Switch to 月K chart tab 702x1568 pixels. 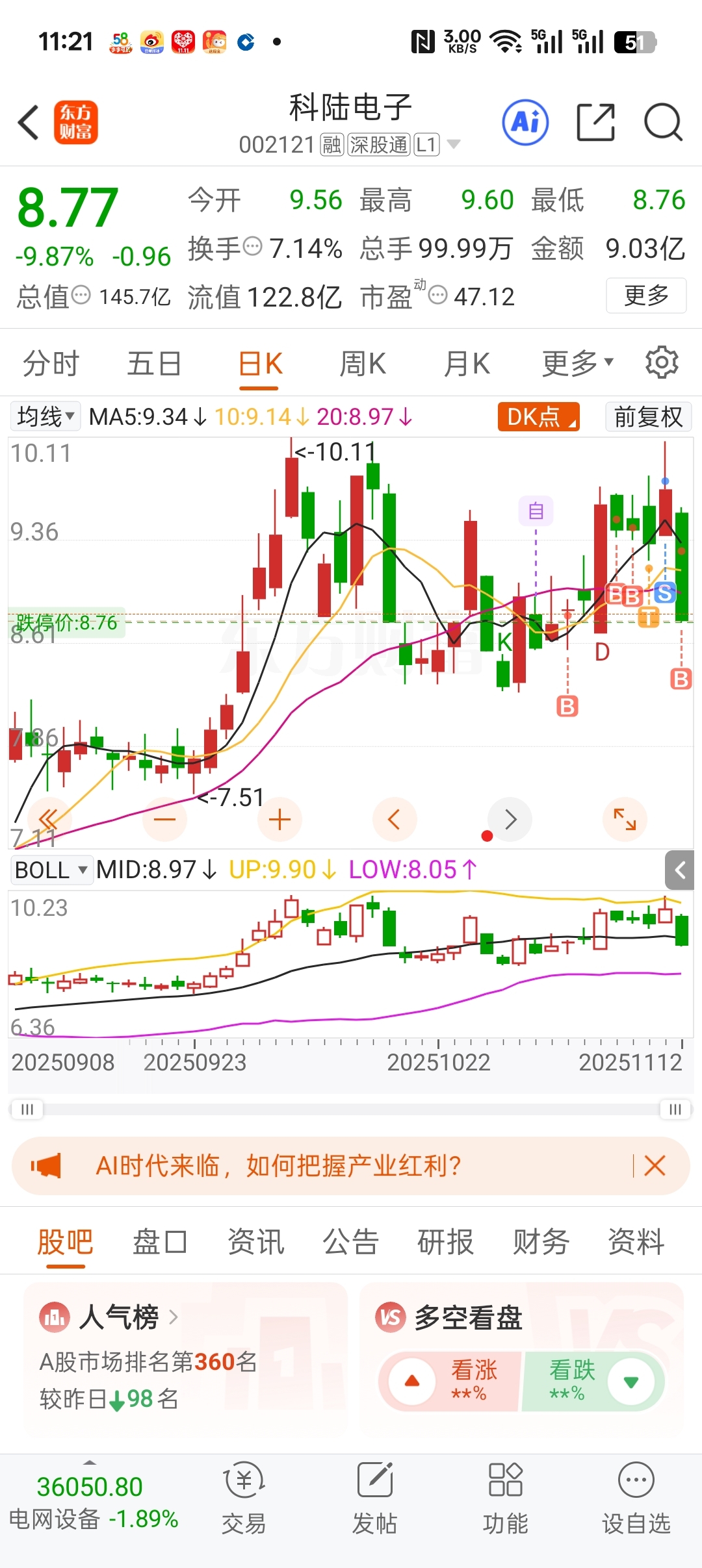click(x=467, y=362)
